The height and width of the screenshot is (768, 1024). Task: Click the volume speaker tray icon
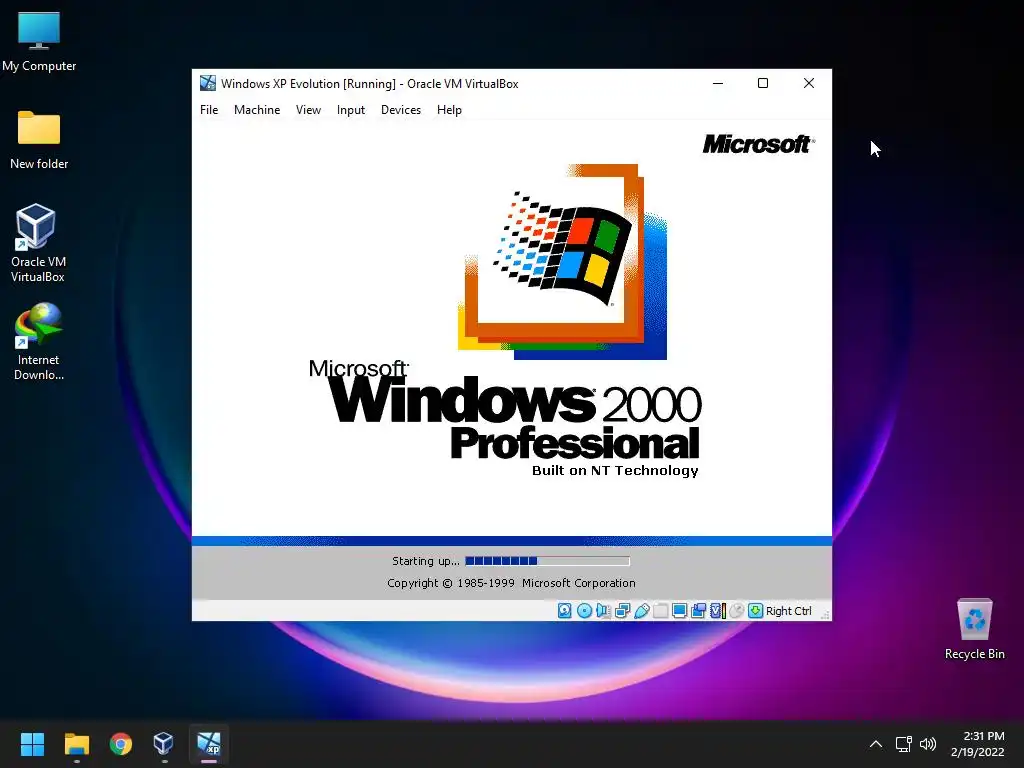(927, 744)
